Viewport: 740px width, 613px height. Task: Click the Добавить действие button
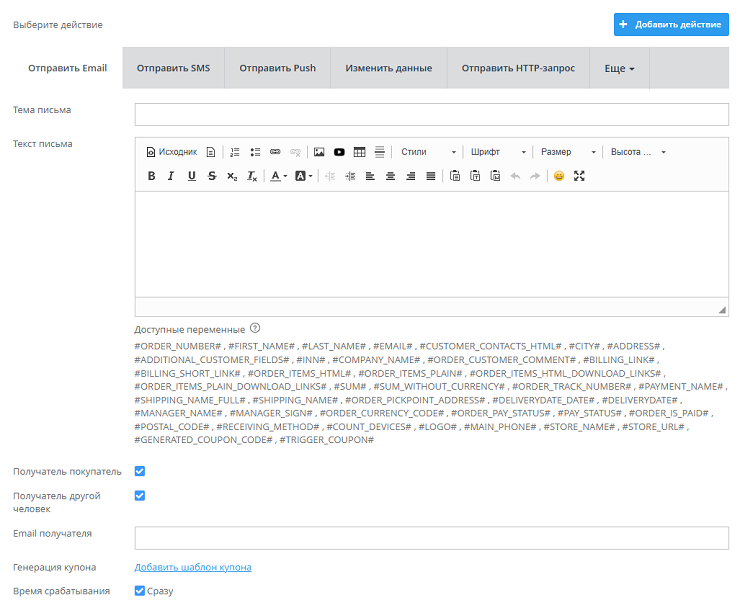671,24
